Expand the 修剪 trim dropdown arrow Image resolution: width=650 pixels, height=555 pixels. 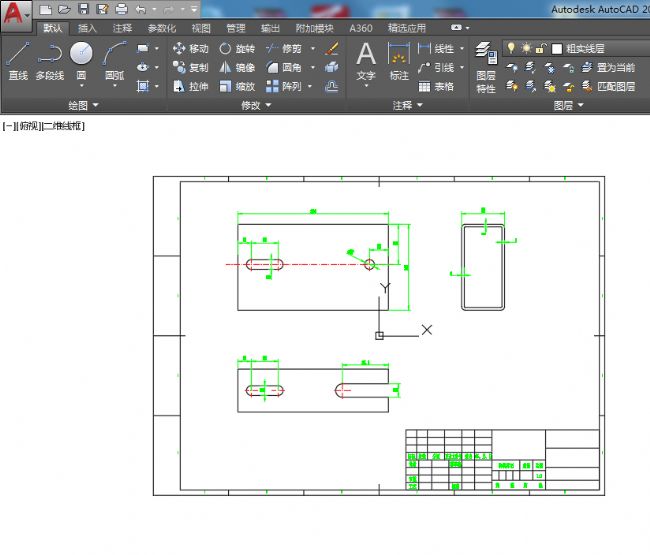tap(313, 48)
